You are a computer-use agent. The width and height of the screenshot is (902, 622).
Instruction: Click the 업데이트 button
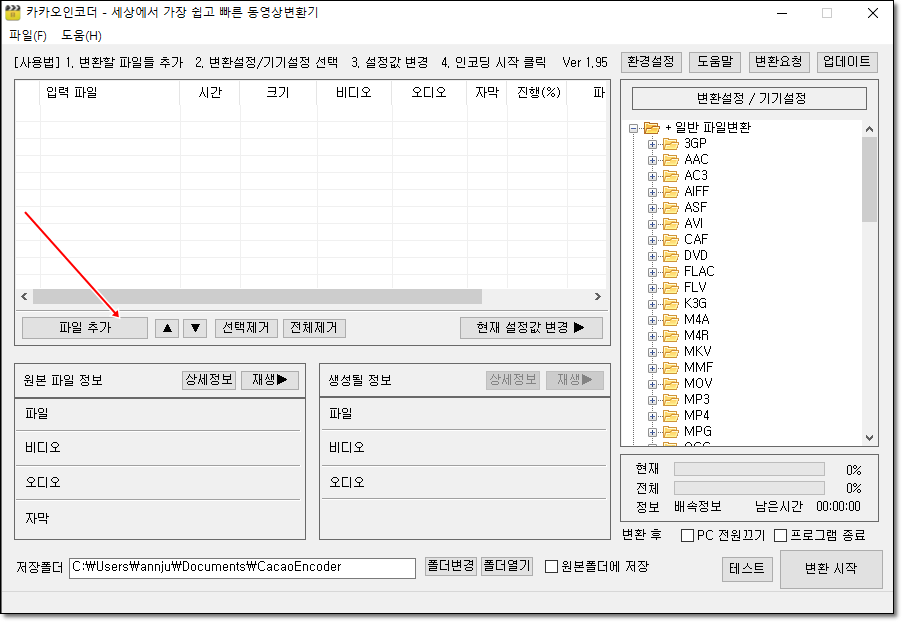click(847, 62)
